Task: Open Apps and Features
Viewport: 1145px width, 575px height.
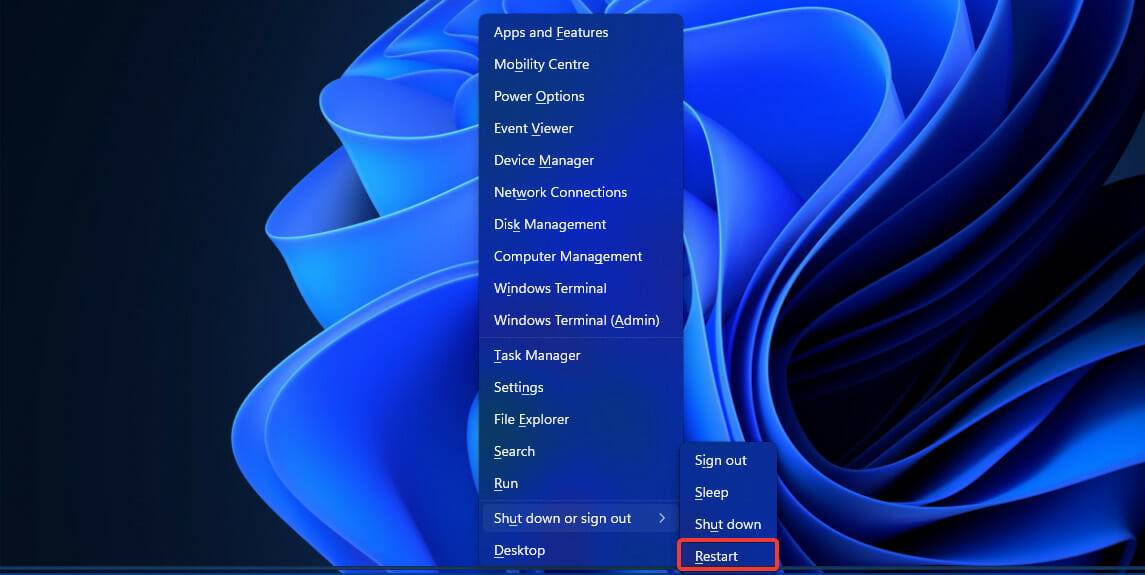Action: pos(551,33)
